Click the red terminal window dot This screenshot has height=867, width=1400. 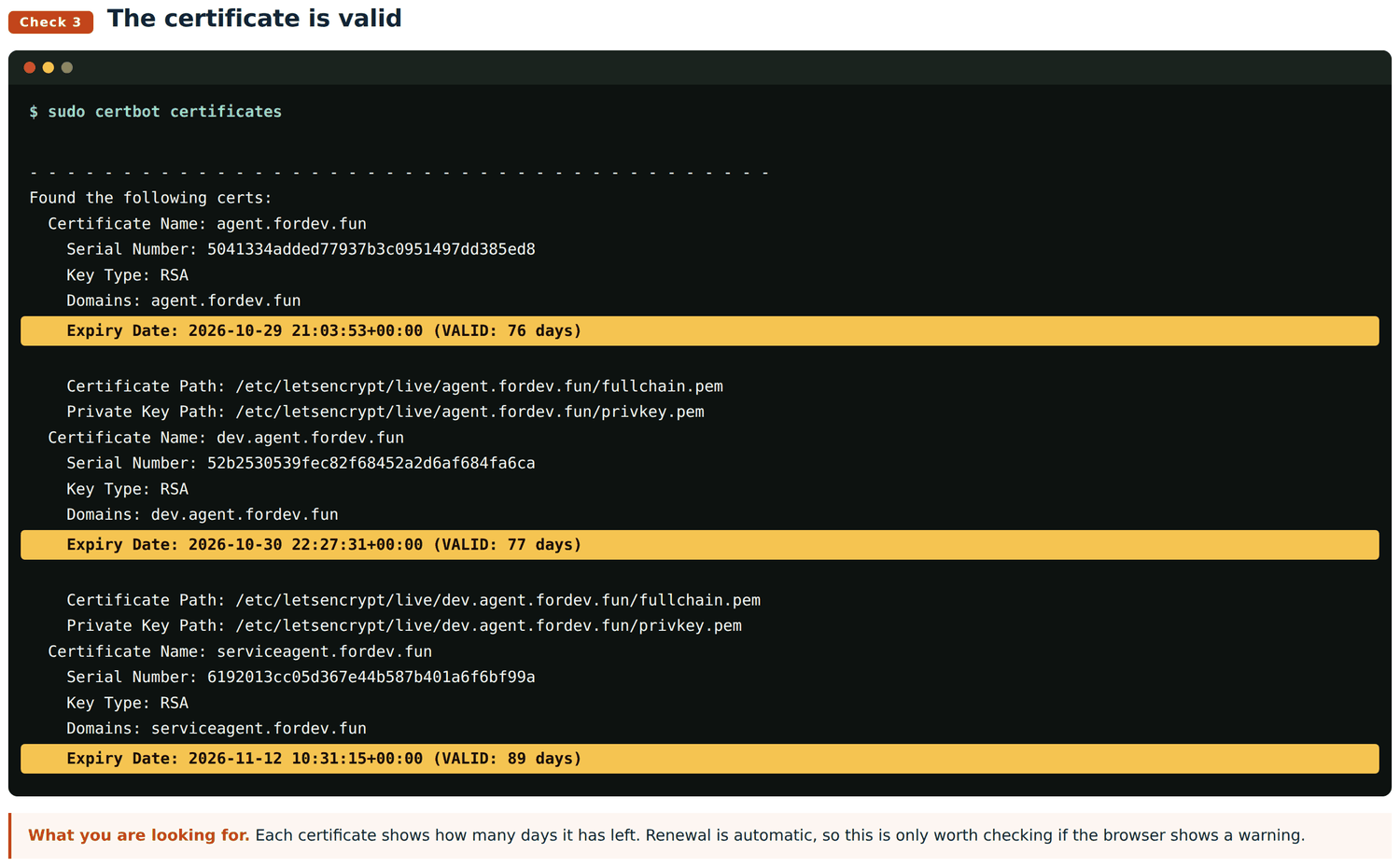pyautogui.click(x=30, y=67)
